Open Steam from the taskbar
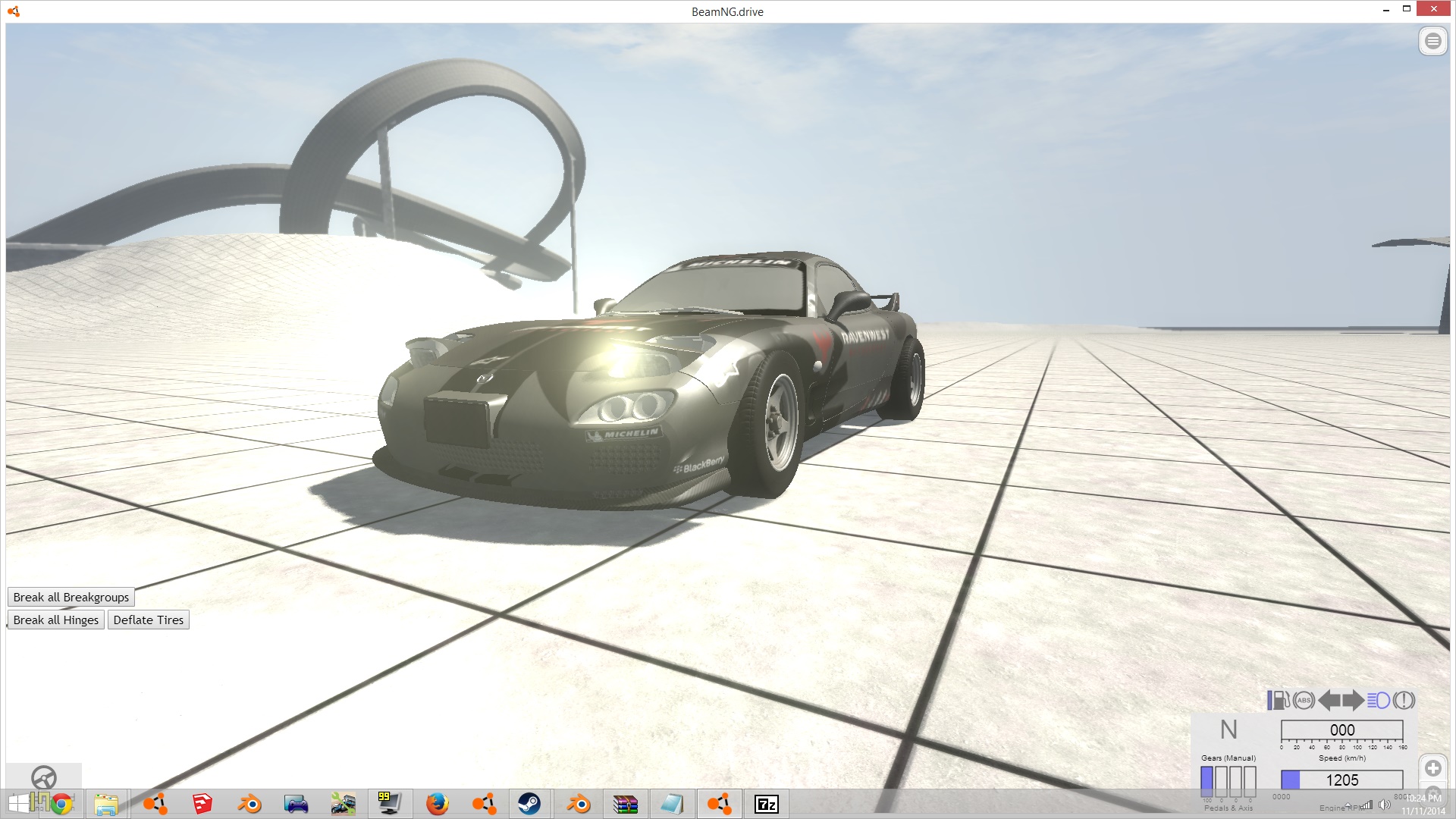This screenshot has width=1456, height=819. pyautogui.click(x=529, y=804)
